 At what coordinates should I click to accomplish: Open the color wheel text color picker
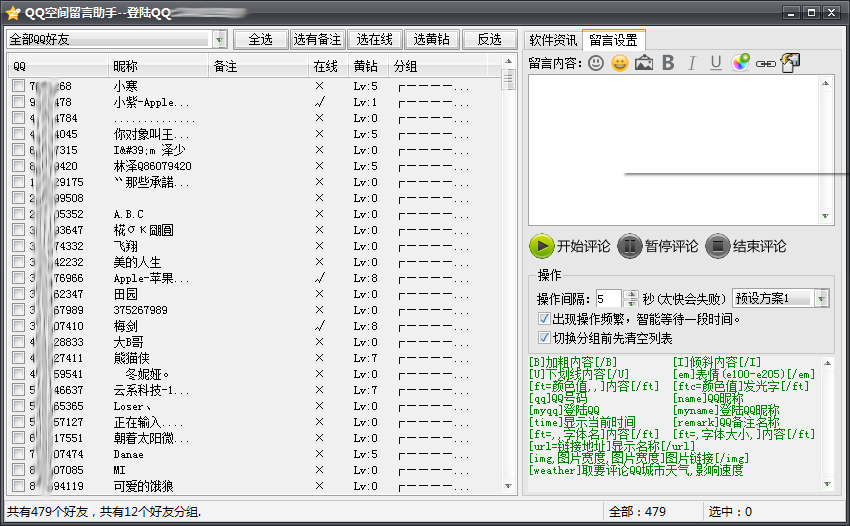[740, 63]
